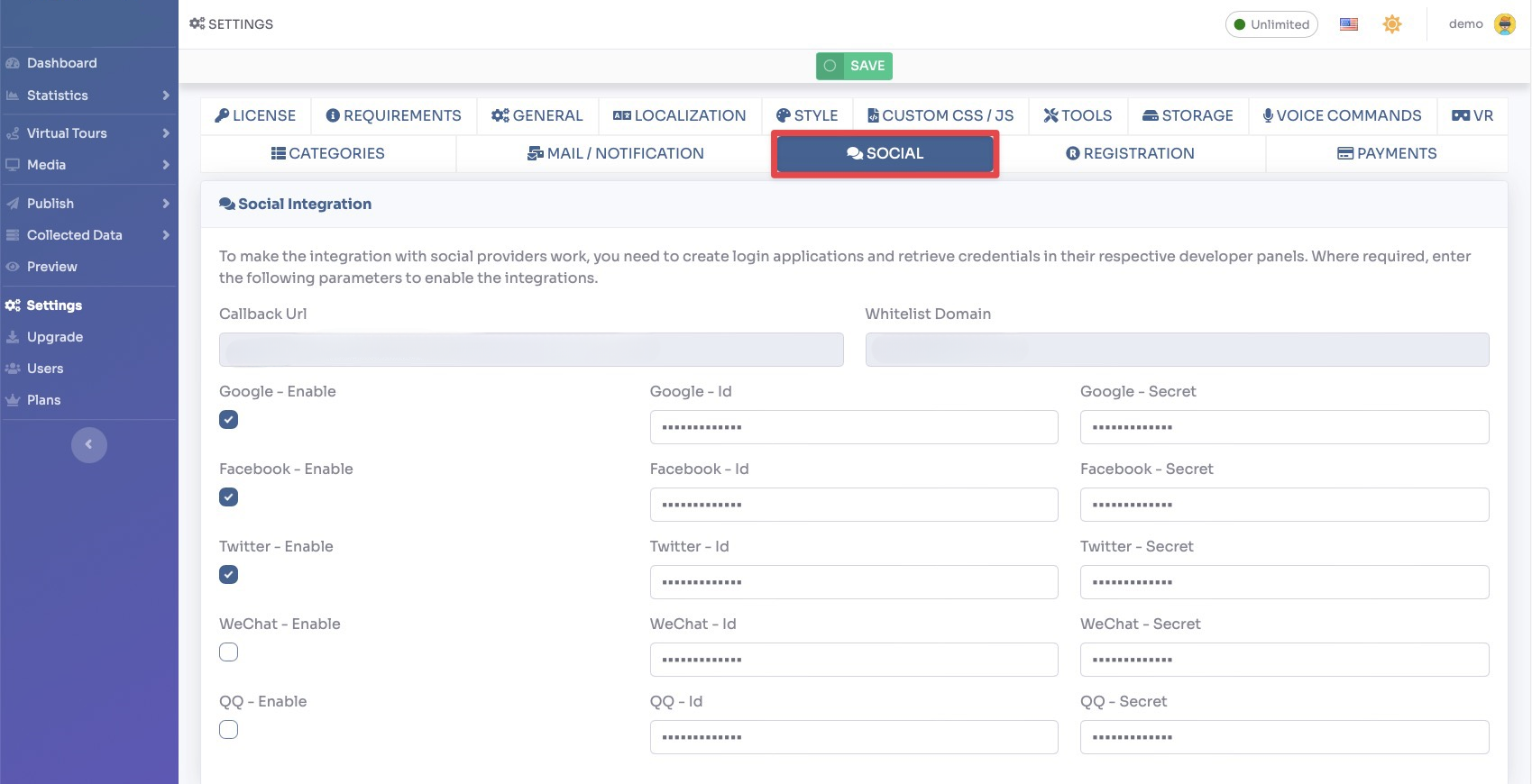
Task: Open the demo user account menu
Action: pos(1481,24)
